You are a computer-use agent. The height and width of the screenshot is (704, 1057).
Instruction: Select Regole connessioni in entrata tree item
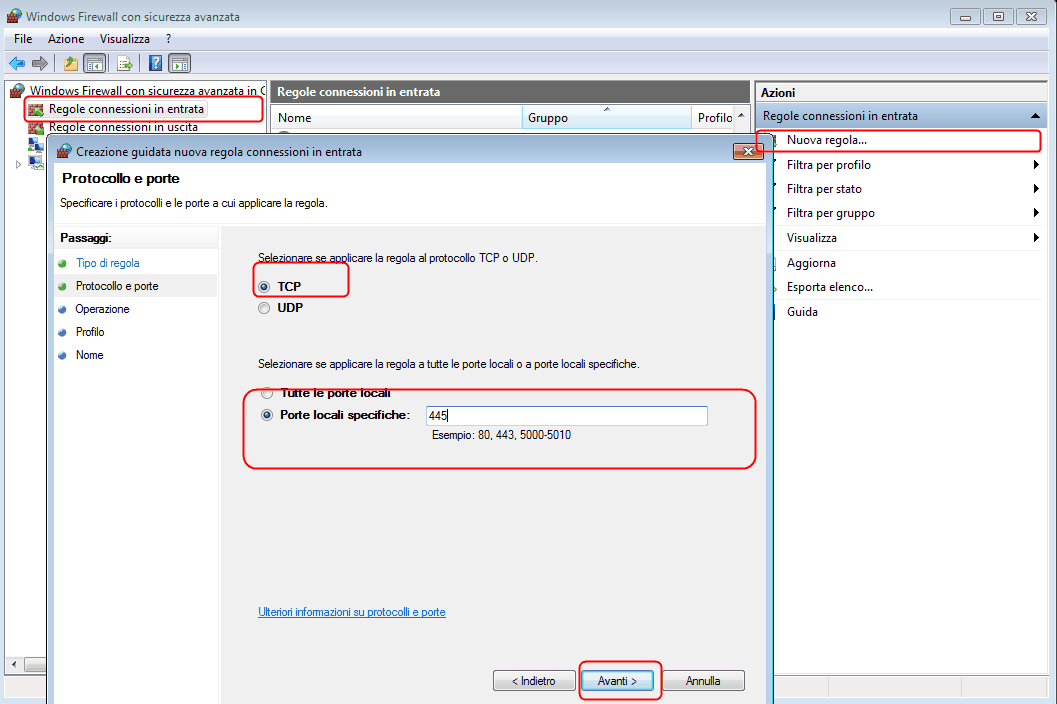point(126,109)
